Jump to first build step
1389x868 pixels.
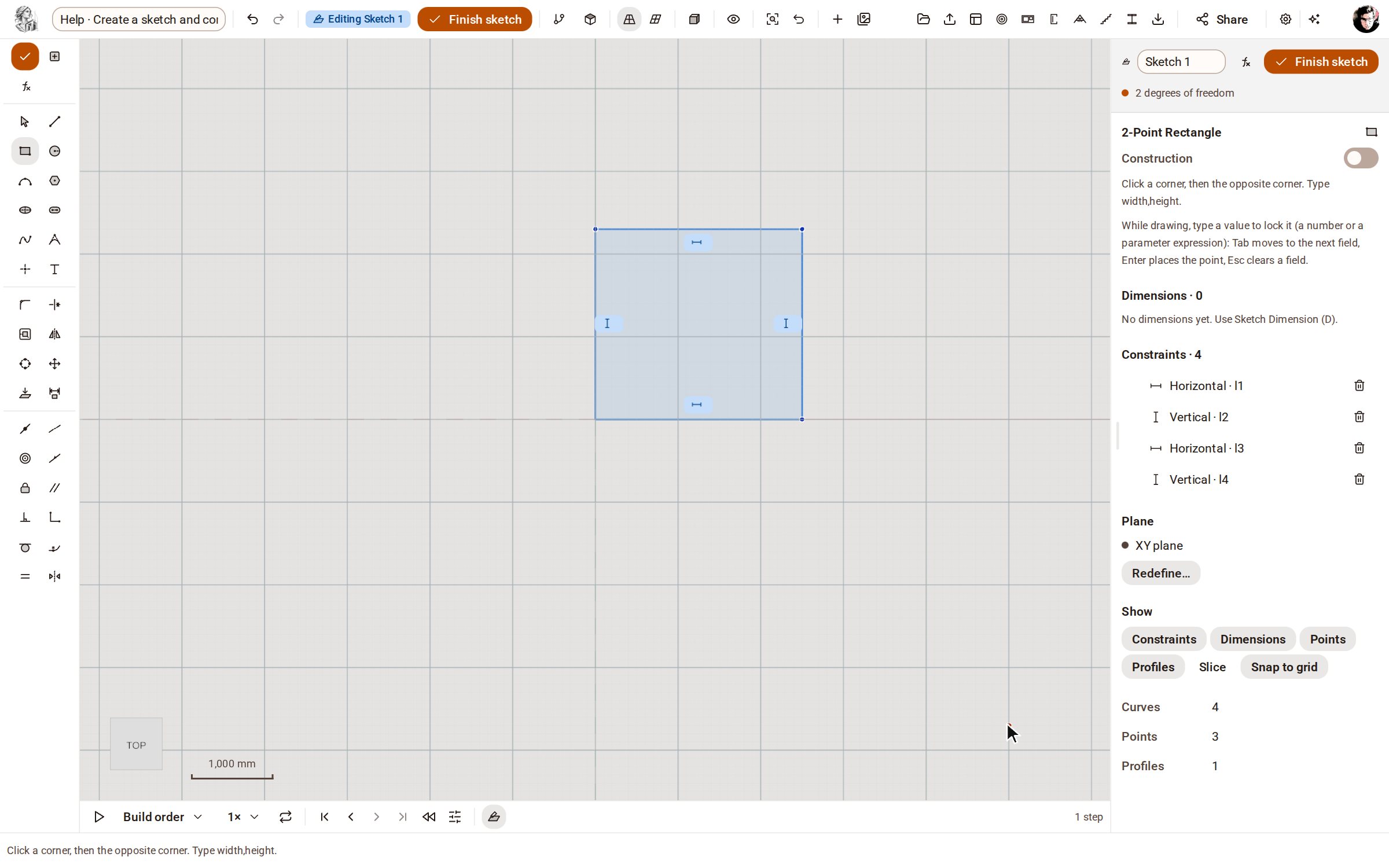(x=324, y=816)
